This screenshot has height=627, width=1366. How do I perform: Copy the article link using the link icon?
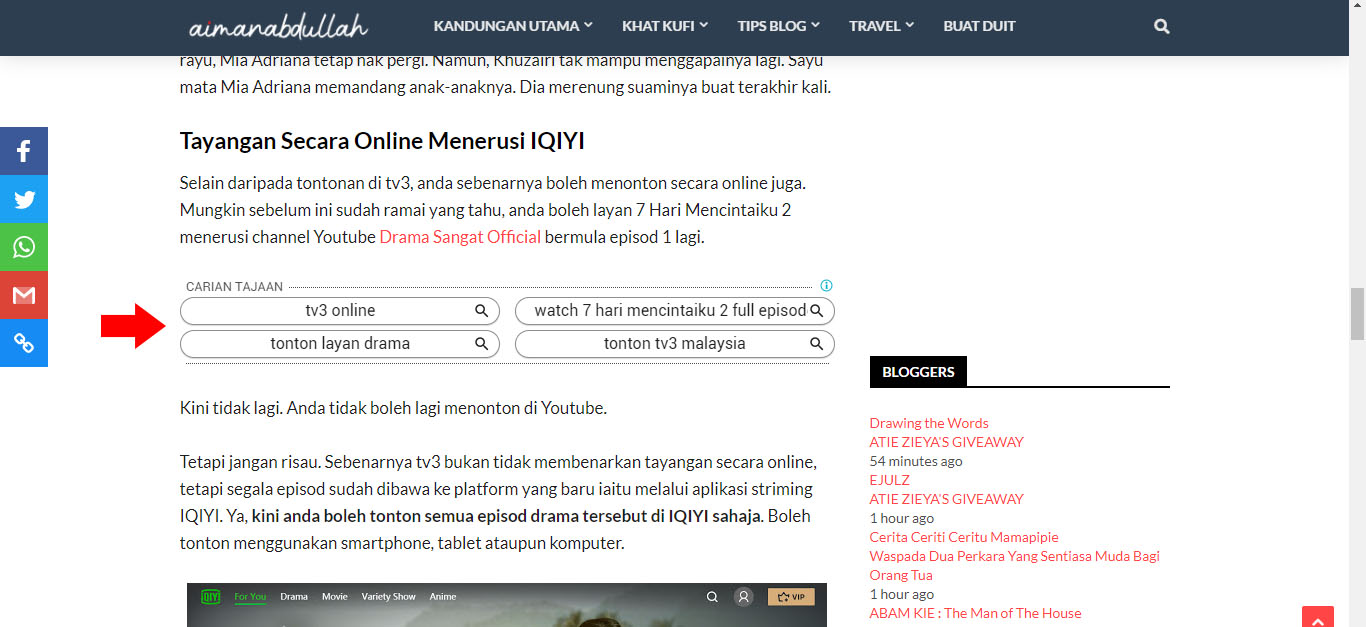click(x=23, y=343)
